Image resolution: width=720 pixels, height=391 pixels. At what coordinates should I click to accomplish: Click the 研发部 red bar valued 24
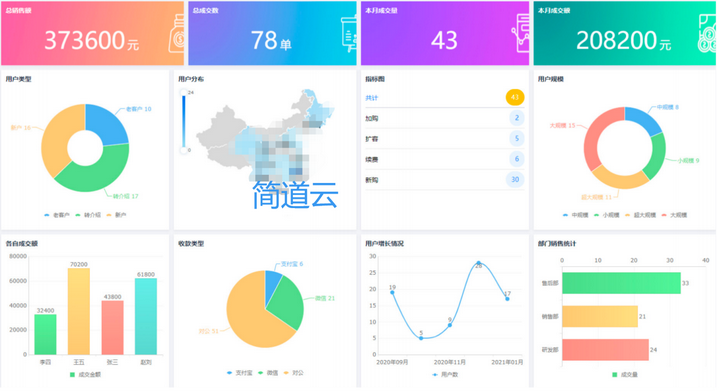pyautogui.click(x=605, y=350)
